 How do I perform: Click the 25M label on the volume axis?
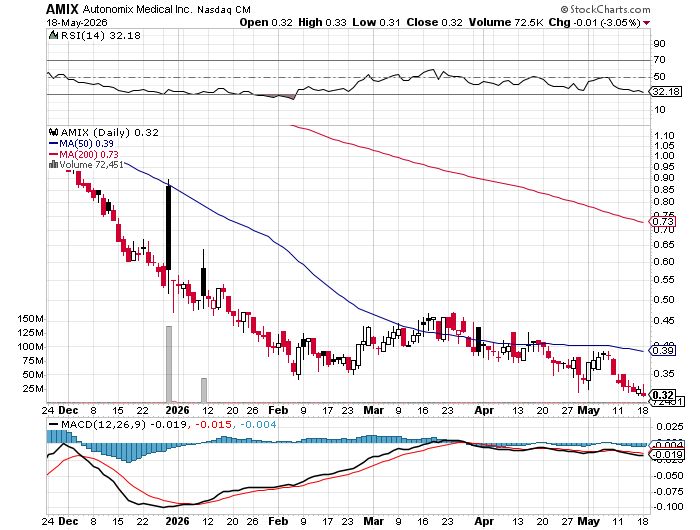tap(33, 388)
